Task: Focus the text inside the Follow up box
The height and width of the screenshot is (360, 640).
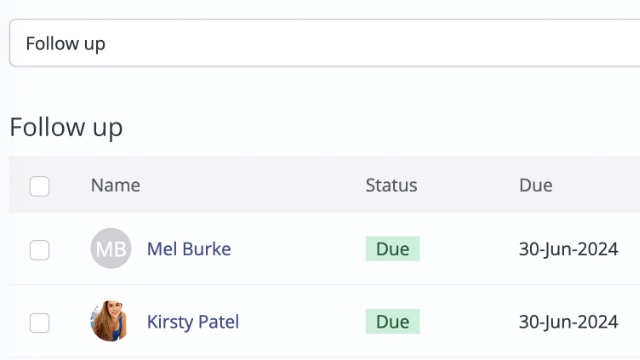Action: point(65,43)
